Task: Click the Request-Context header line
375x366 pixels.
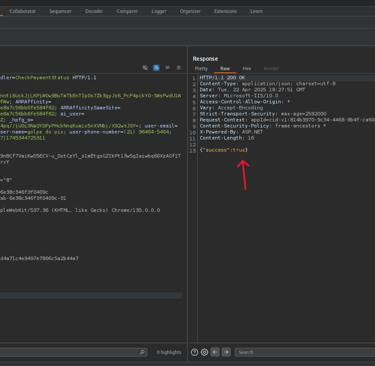Action: tap(287, 120)
